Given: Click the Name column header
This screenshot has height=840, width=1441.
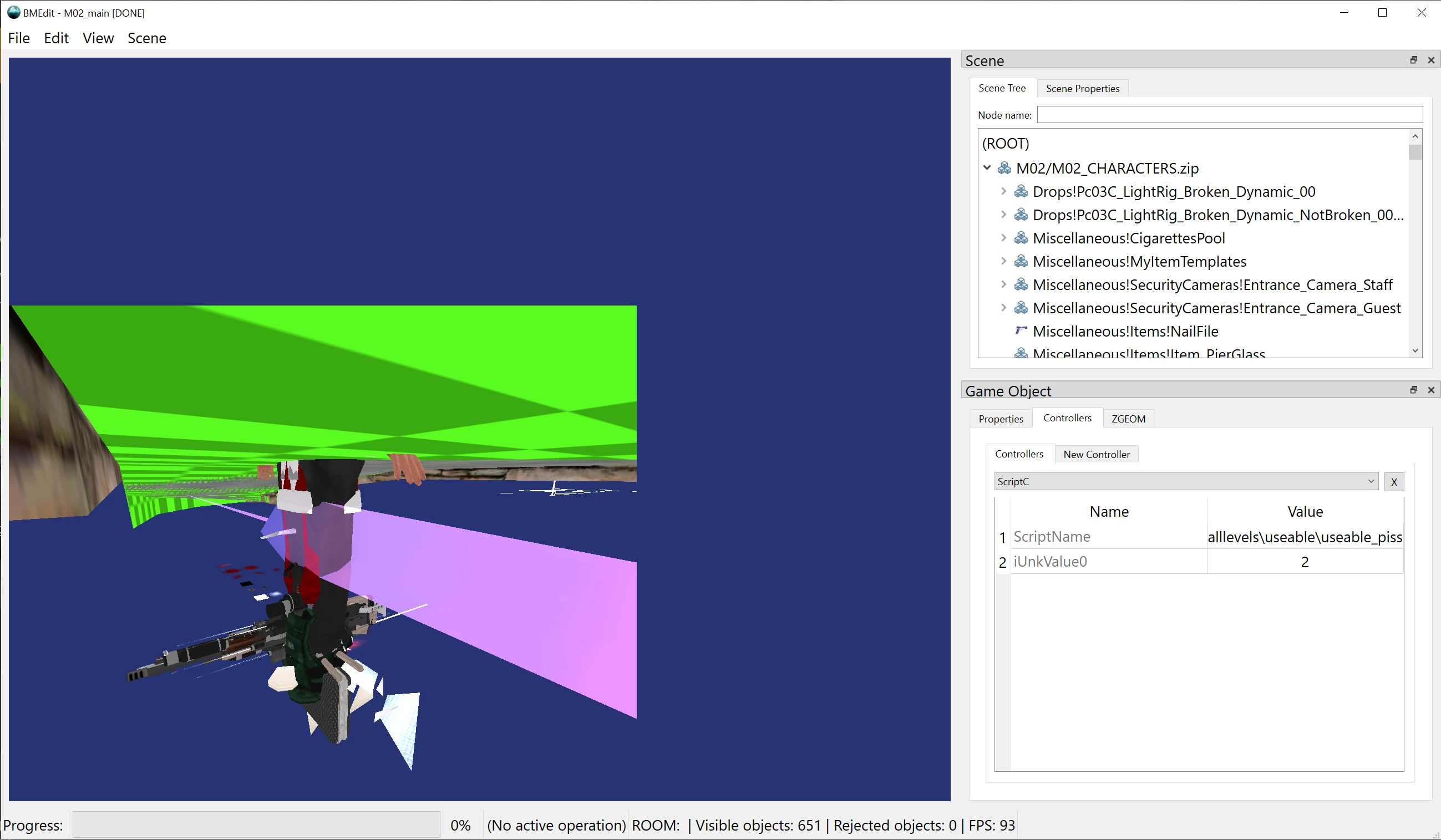Looking at the screenshot, I should [1109, 511].
